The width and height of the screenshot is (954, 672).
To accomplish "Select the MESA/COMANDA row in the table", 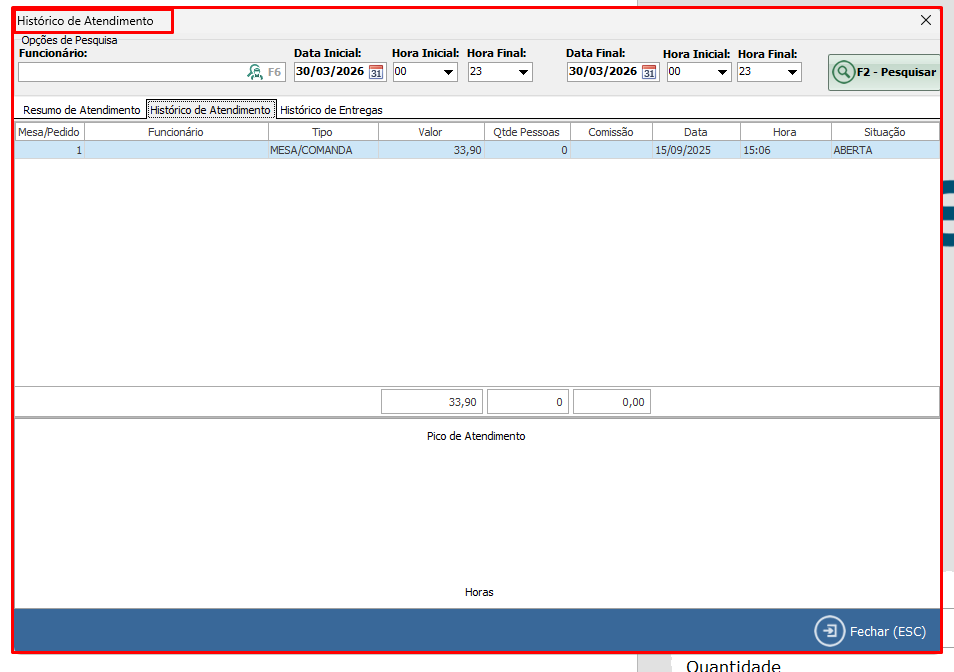I will 310,150.
